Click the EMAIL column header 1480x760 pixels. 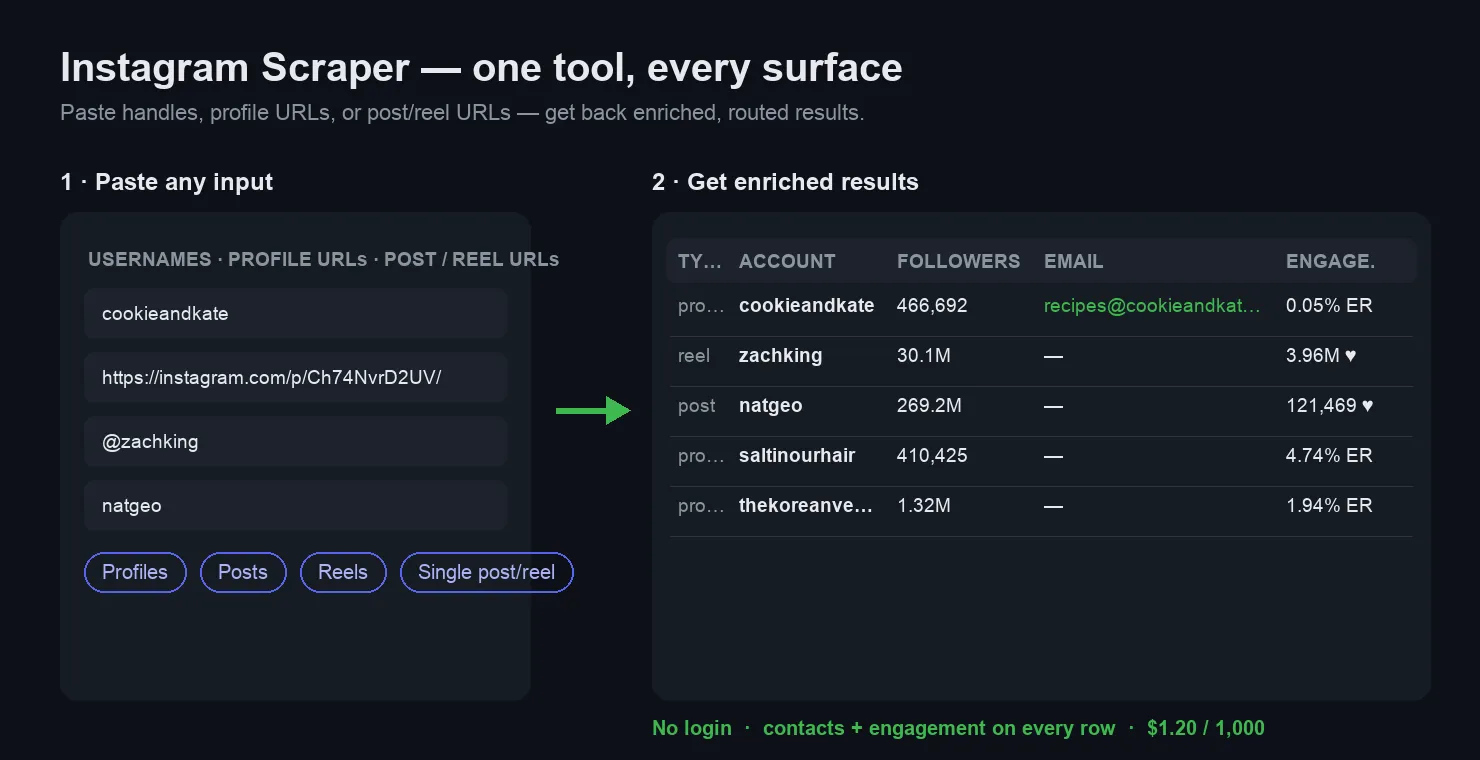(x=1073, y=261)
